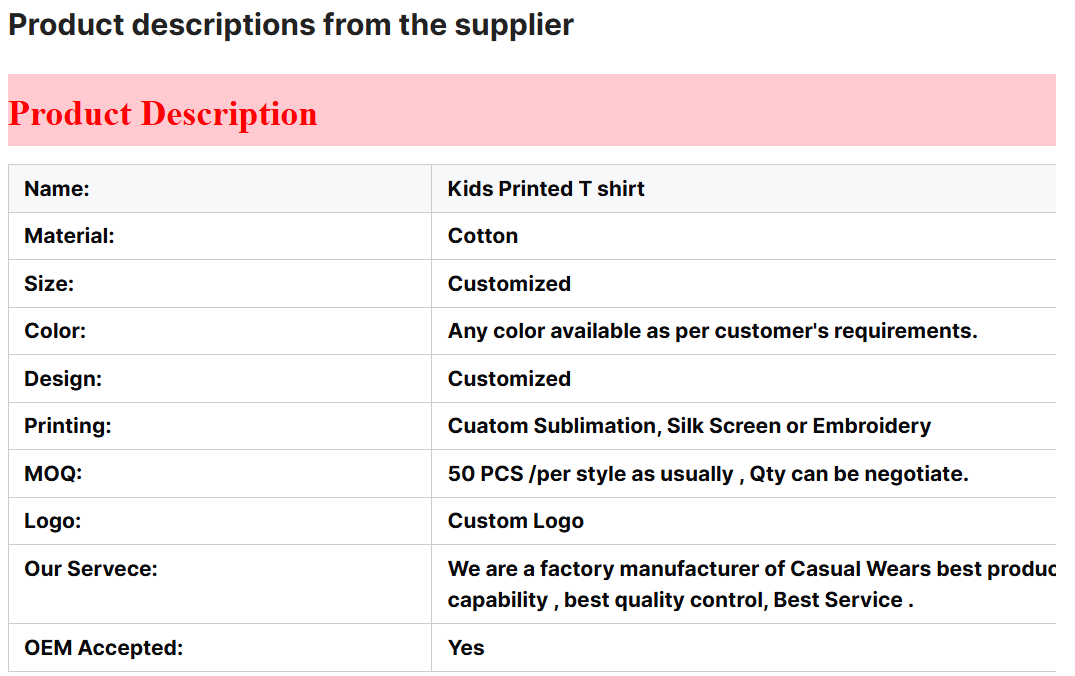Viewport: 1075px width, 676px height.
Task: Select the 'Printing:' row label
Action: pyautogui.click(x=67, y=426)
